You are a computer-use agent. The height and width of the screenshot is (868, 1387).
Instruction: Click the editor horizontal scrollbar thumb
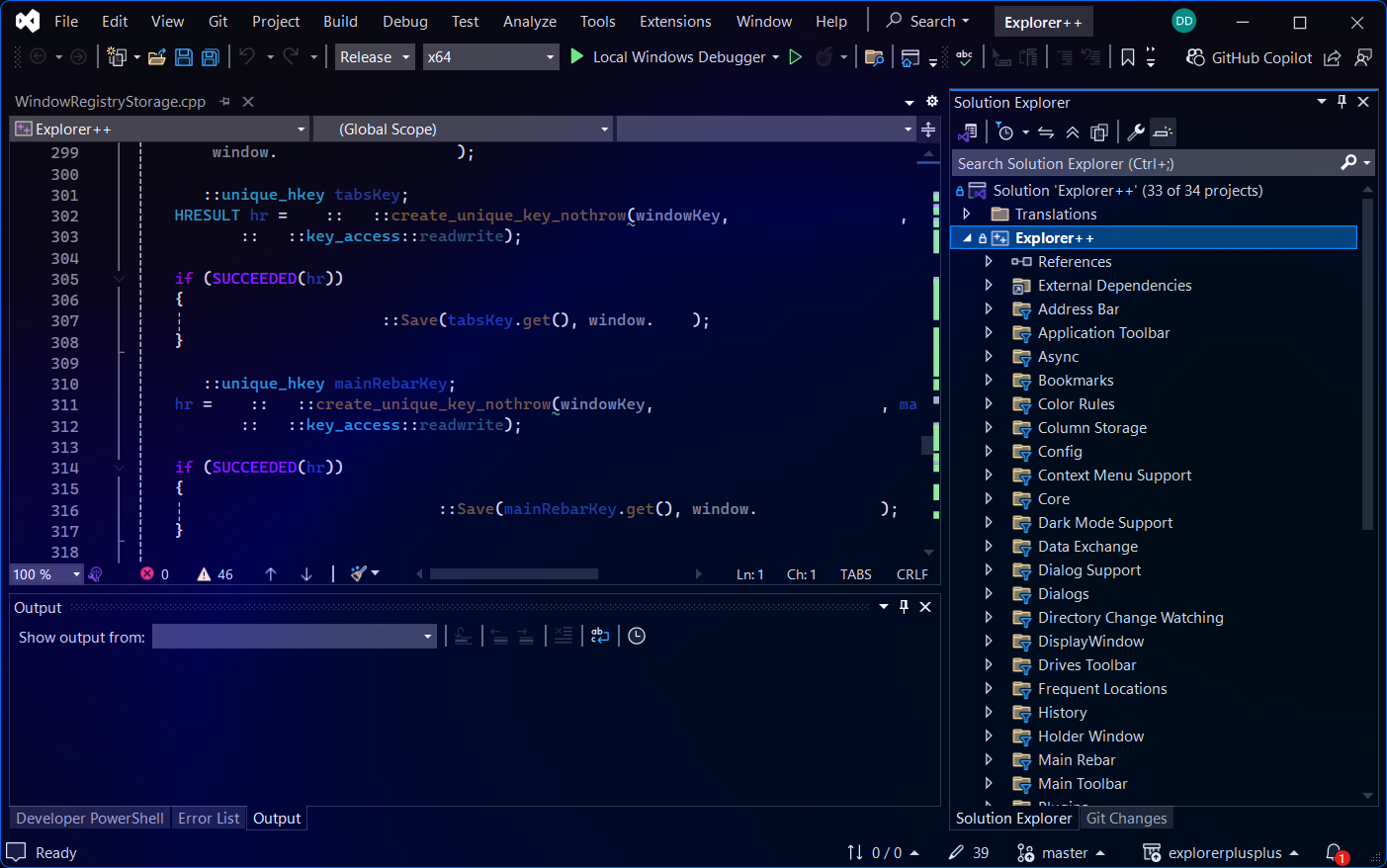[514, 573]
